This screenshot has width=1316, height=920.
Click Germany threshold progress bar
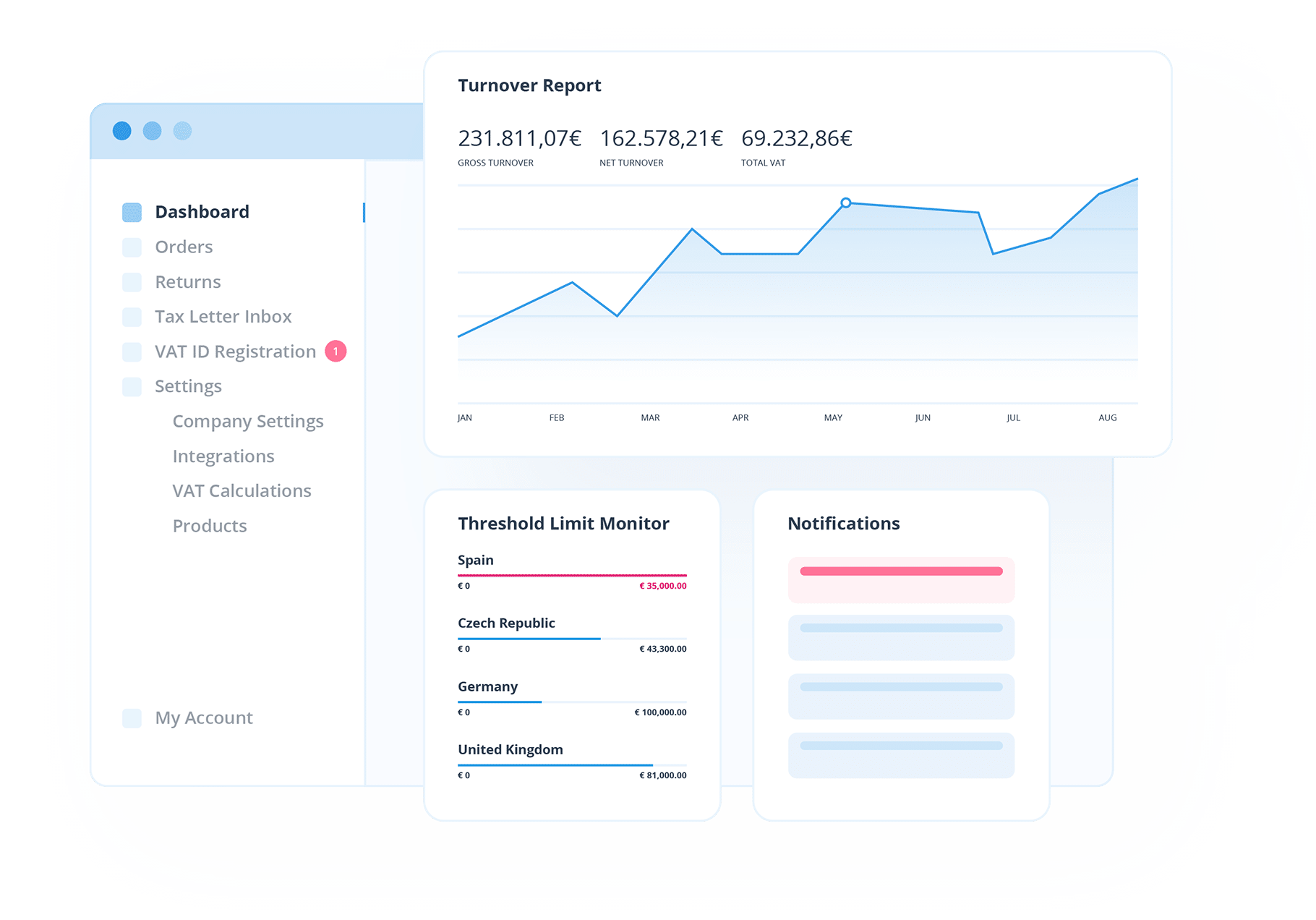pyautogui.click(x=572, y=702)
